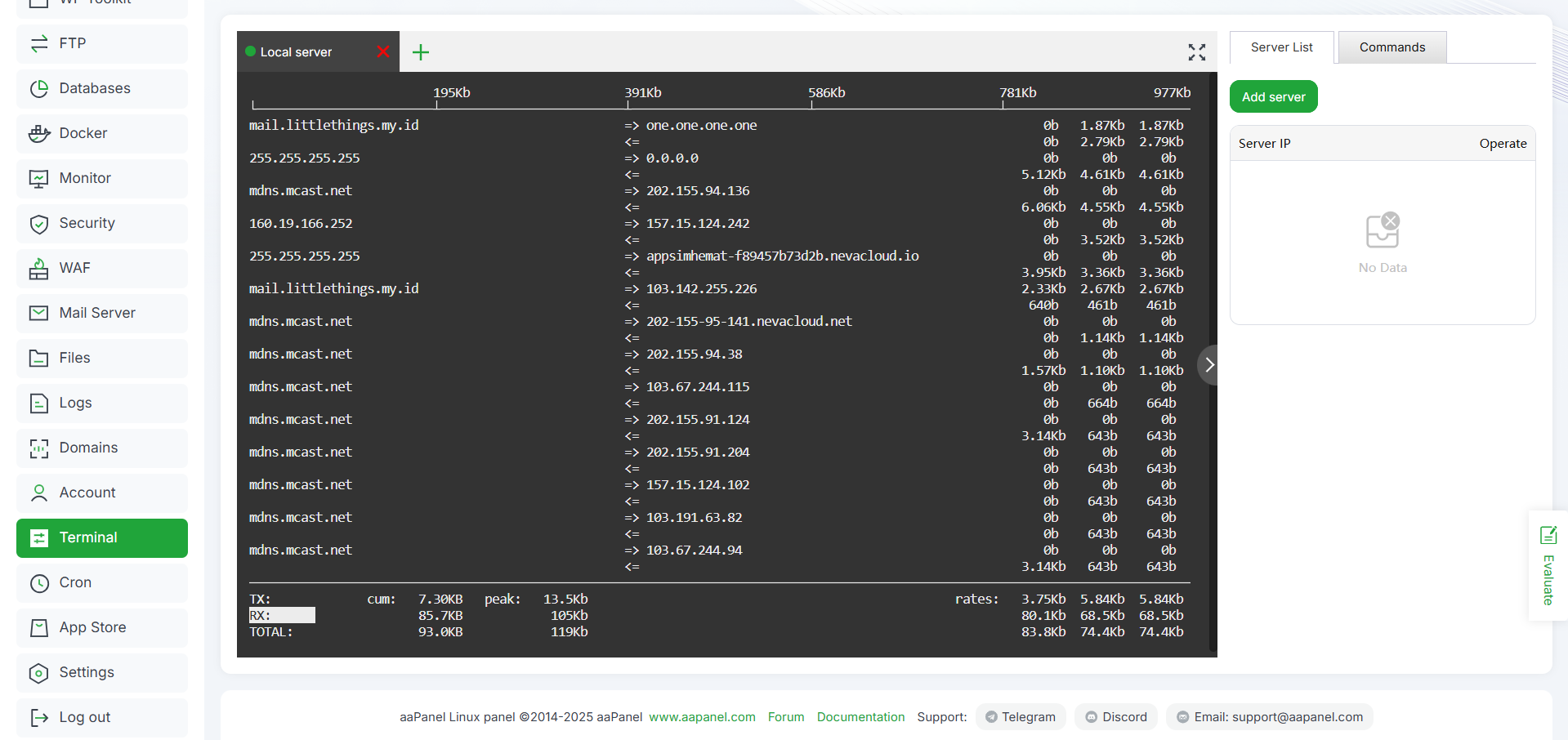Open a new terminal tab with plus icon

(x=421, y=52)
